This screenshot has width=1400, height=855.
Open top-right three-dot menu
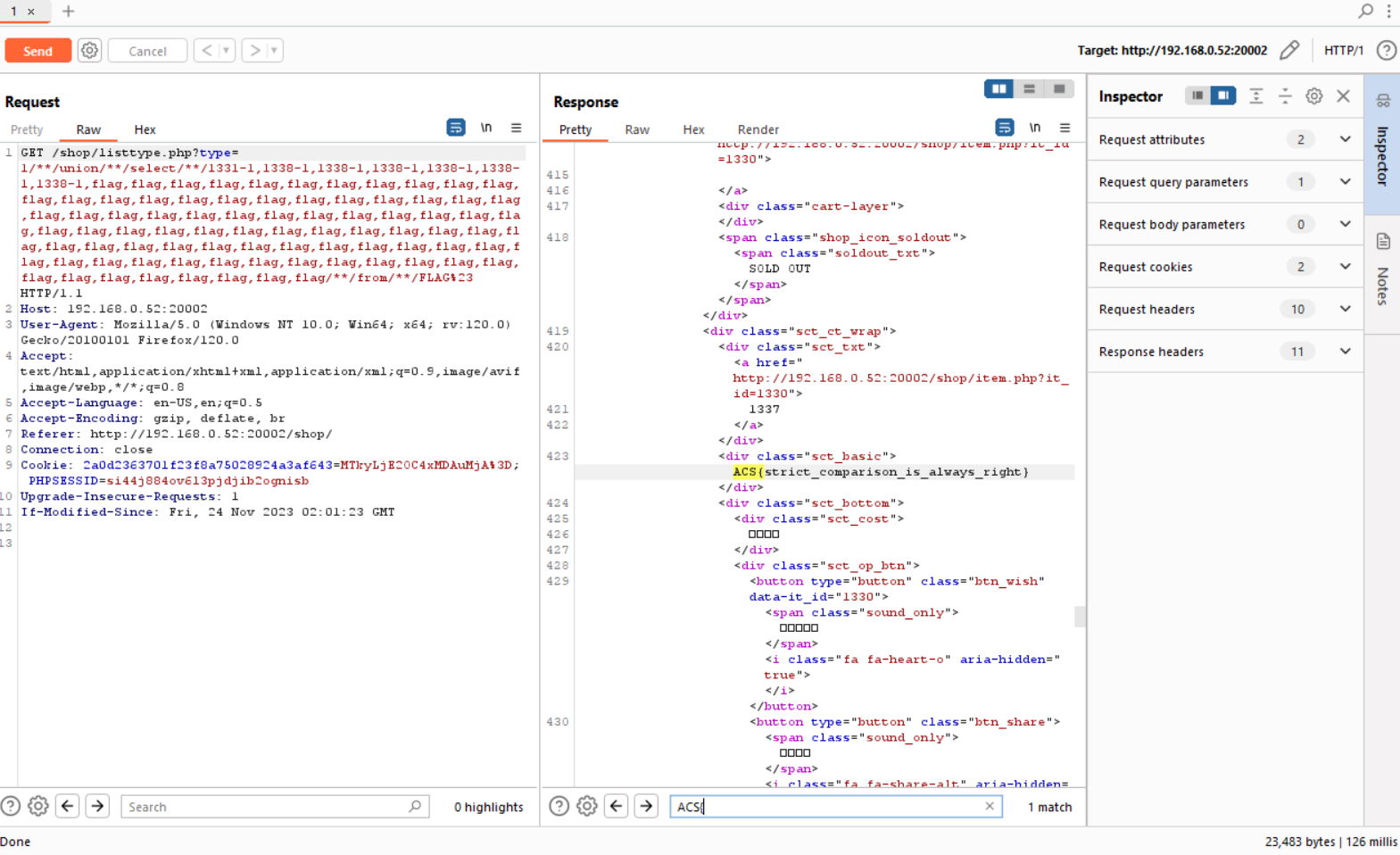tap(1388, 11)
